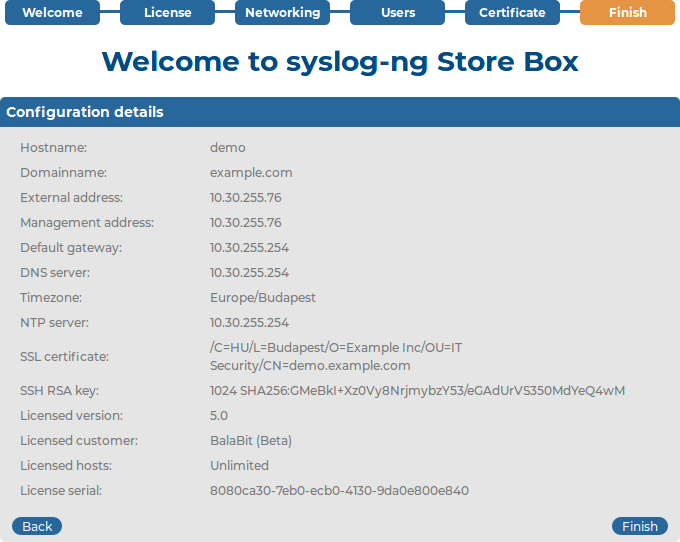Screen dimensions: 680x542
Task: Click the 'Timezone:' label
Action: pyautogui.click(x=51, y=297)
